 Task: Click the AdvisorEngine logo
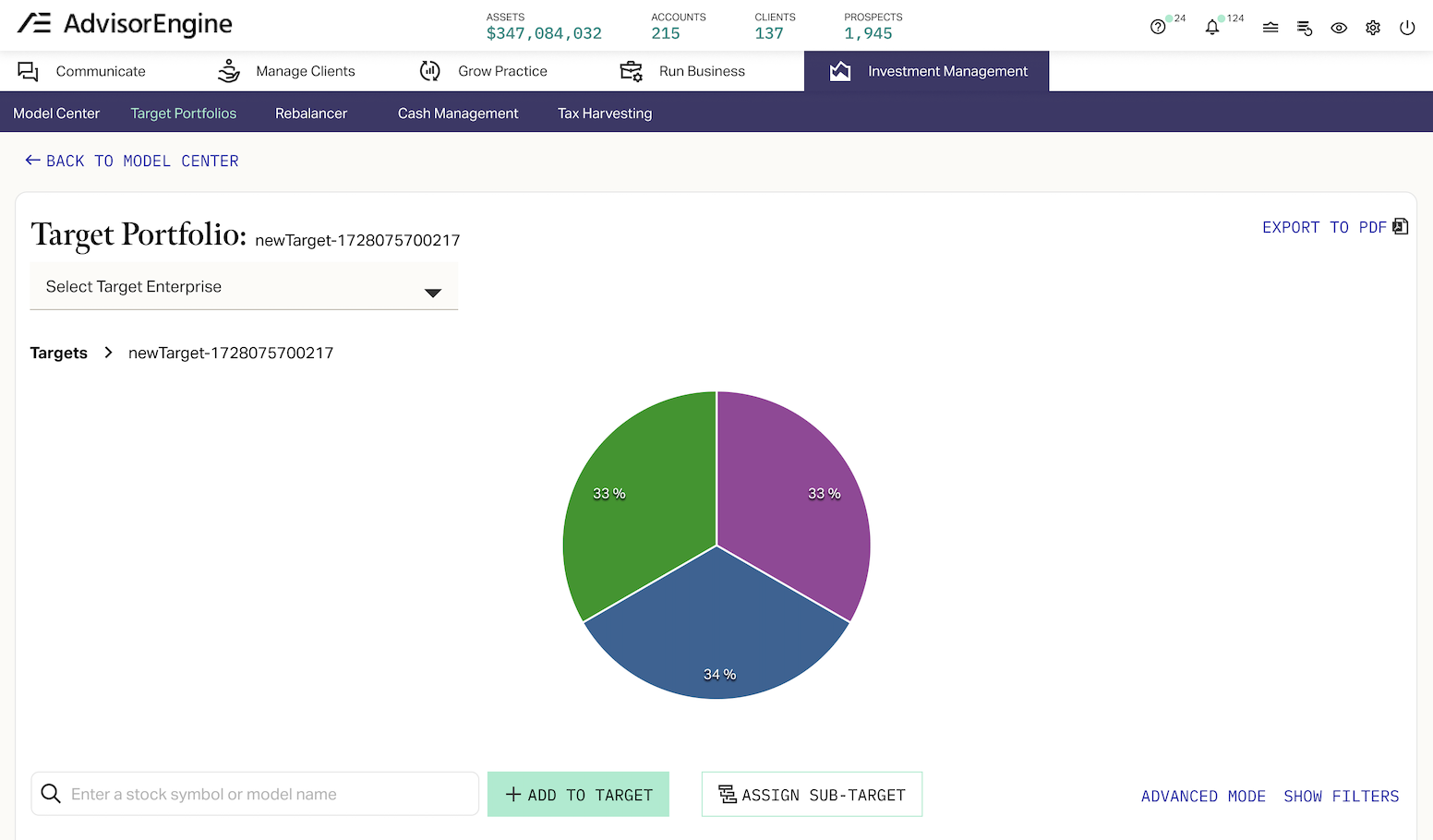[x=126, y=24]
